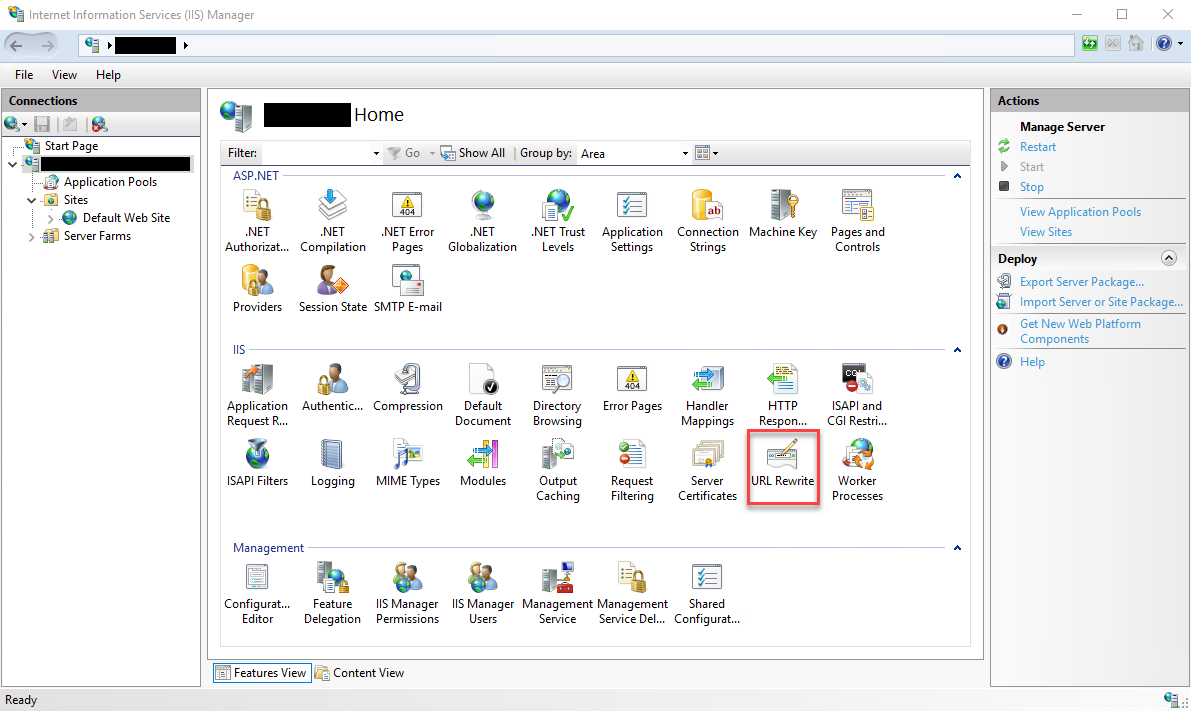The image size is (1191, 711).
Task: Open ISAPI and CGI Restrictions
Action: (858, 395)
